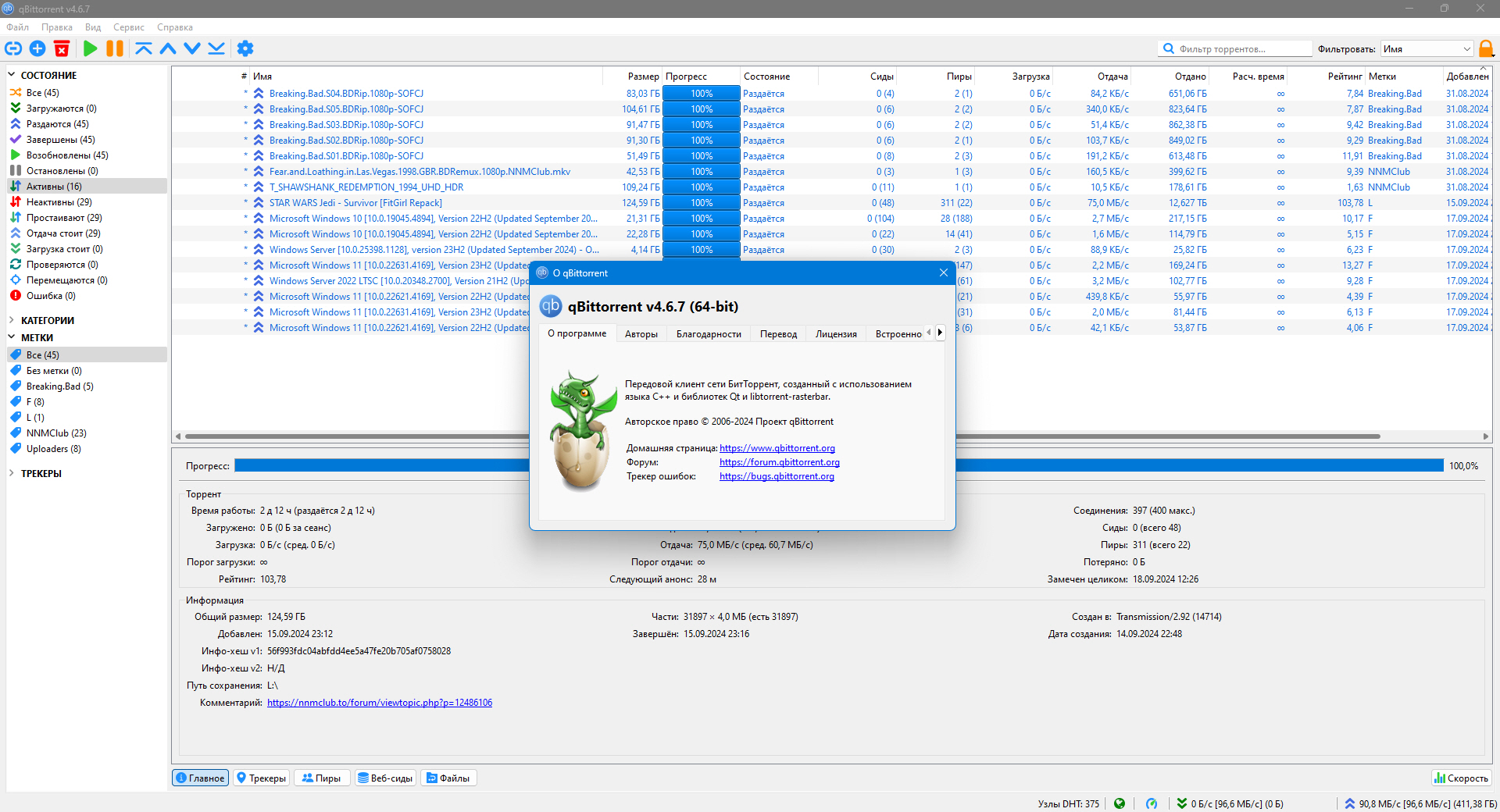Screen dimensions: 1500x812
Task: Click the green Resume play icon
Action: coord(91,48)
